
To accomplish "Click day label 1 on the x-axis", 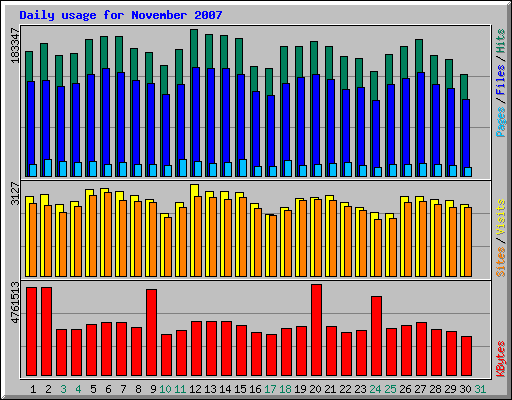I will tap(33, 389).
